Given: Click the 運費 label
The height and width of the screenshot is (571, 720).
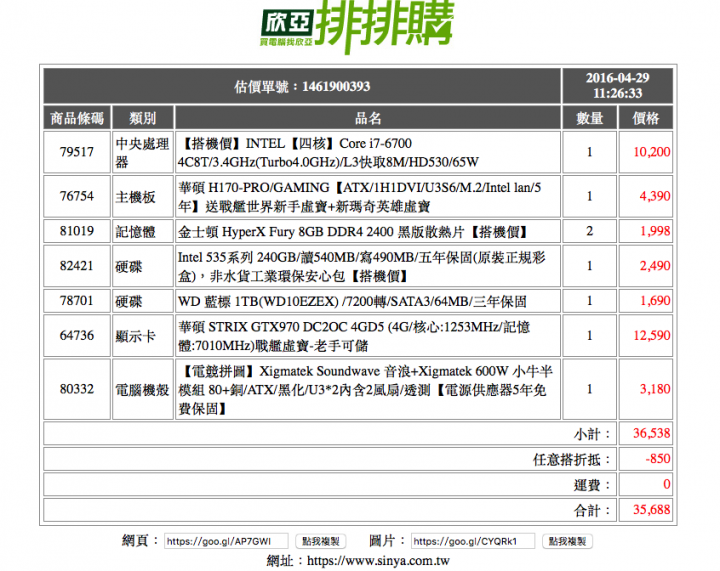Looking at the screenshot, I should point(592,485).
